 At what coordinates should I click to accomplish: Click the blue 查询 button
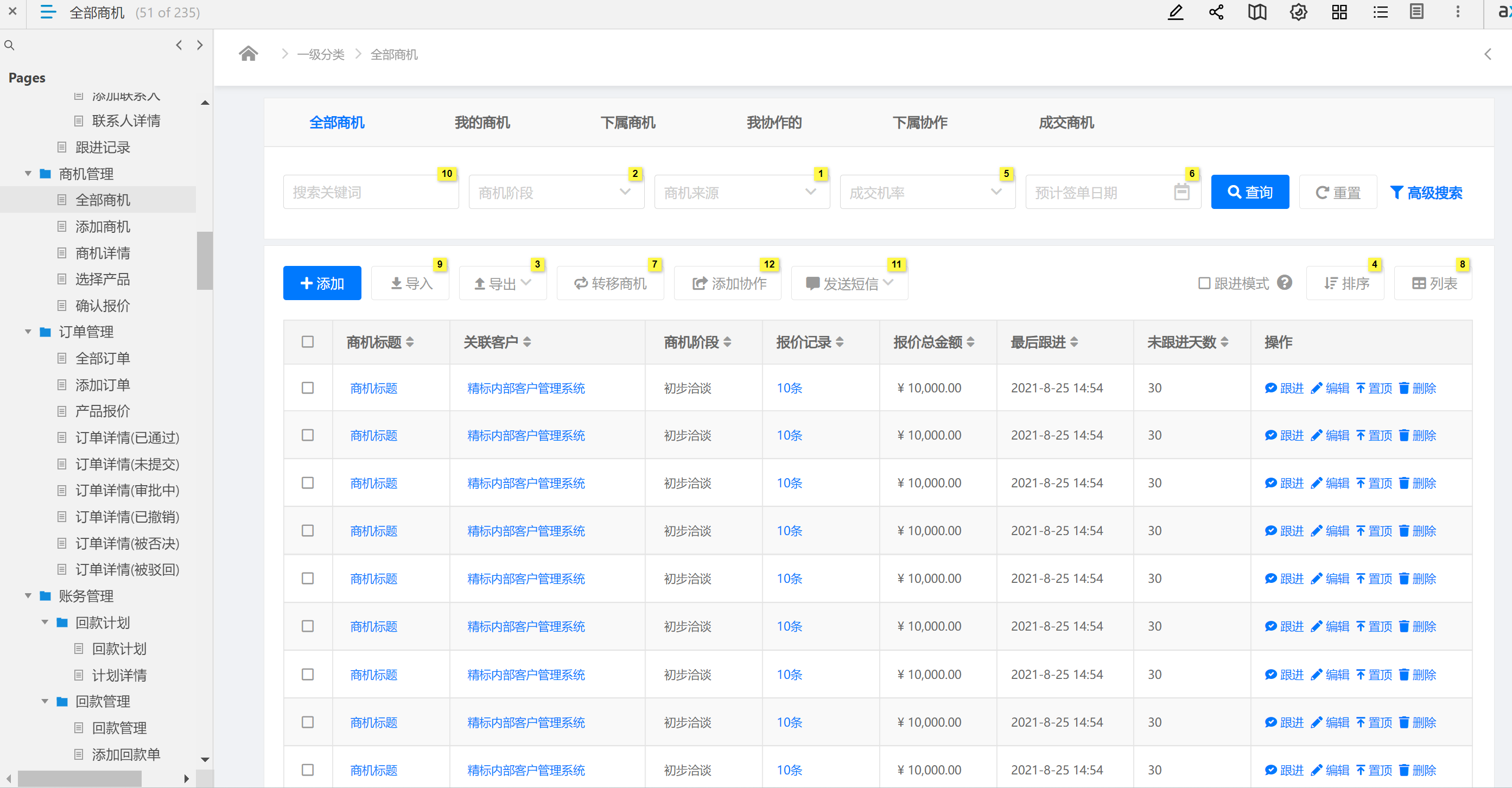pos(1250,192)
